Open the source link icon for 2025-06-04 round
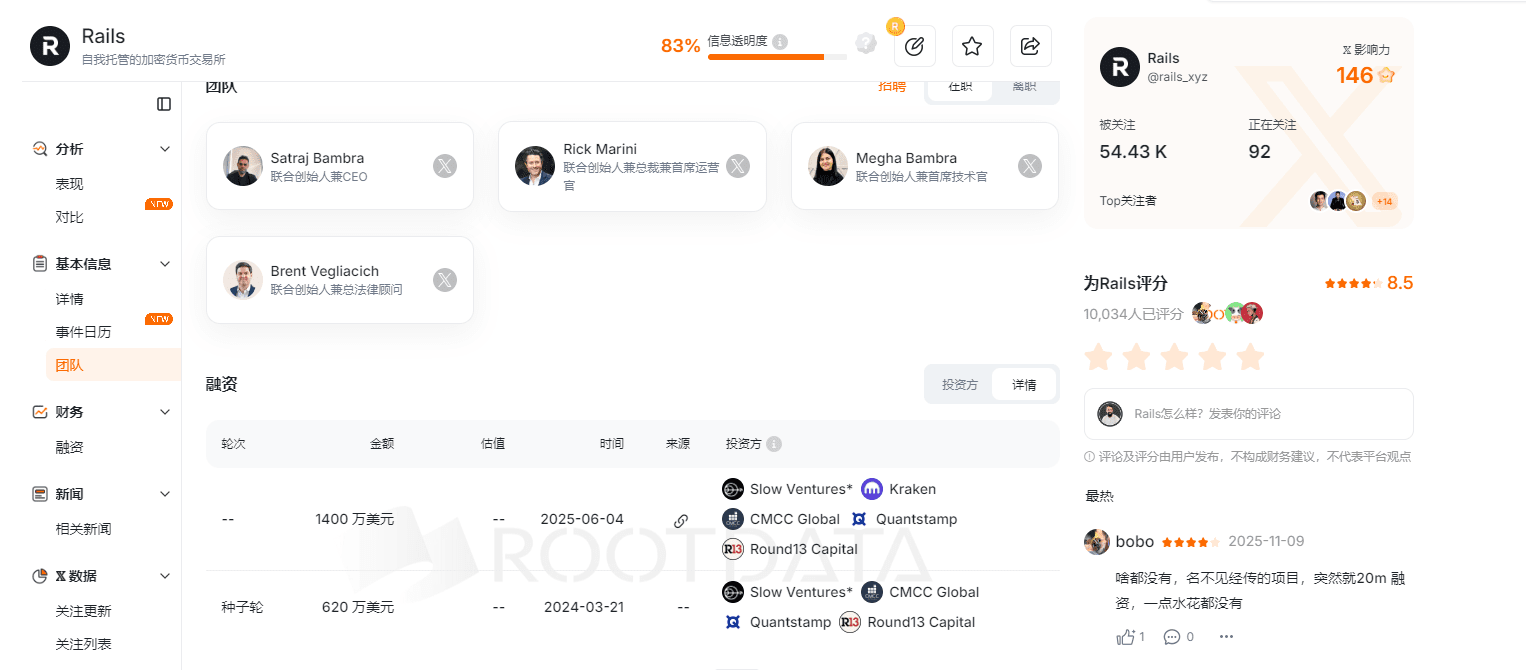 pos(681,520)
